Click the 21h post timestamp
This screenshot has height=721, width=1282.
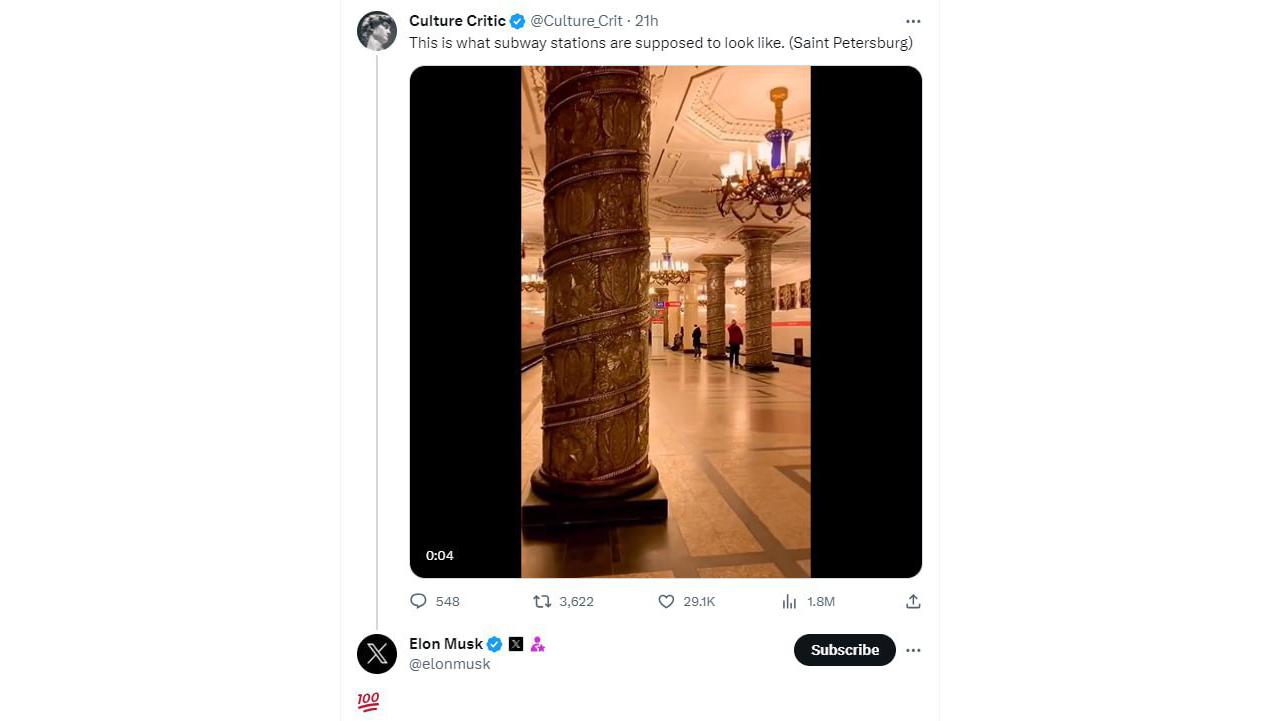(x=647, y=21)
